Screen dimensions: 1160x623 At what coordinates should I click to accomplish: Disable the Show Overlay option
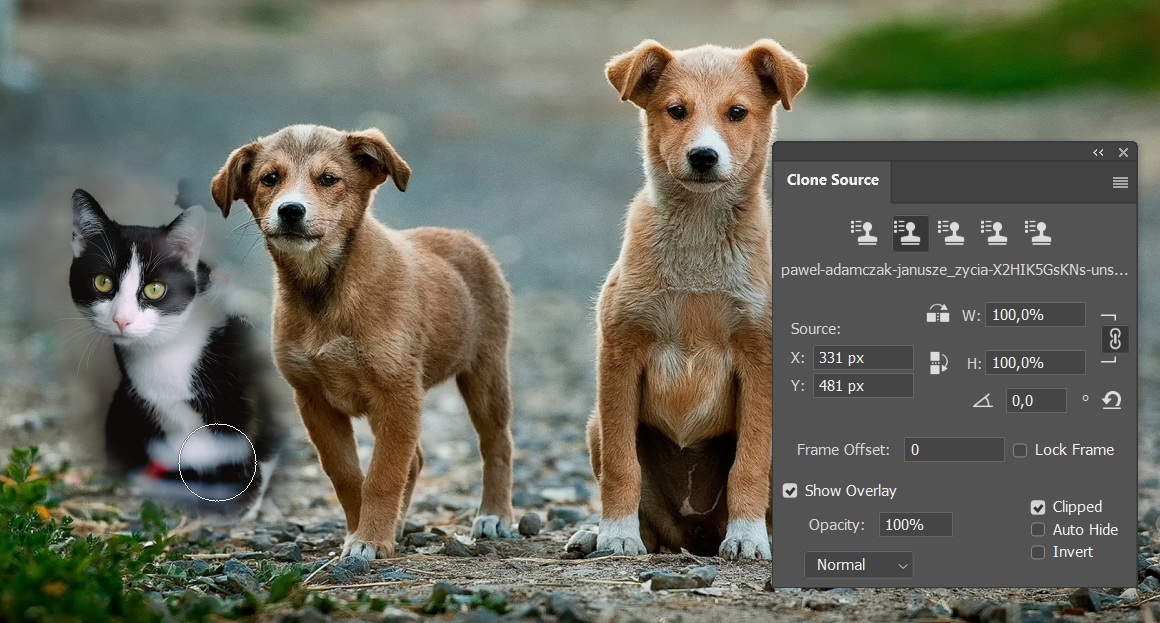pyautogui.click(x=790, y=490)
